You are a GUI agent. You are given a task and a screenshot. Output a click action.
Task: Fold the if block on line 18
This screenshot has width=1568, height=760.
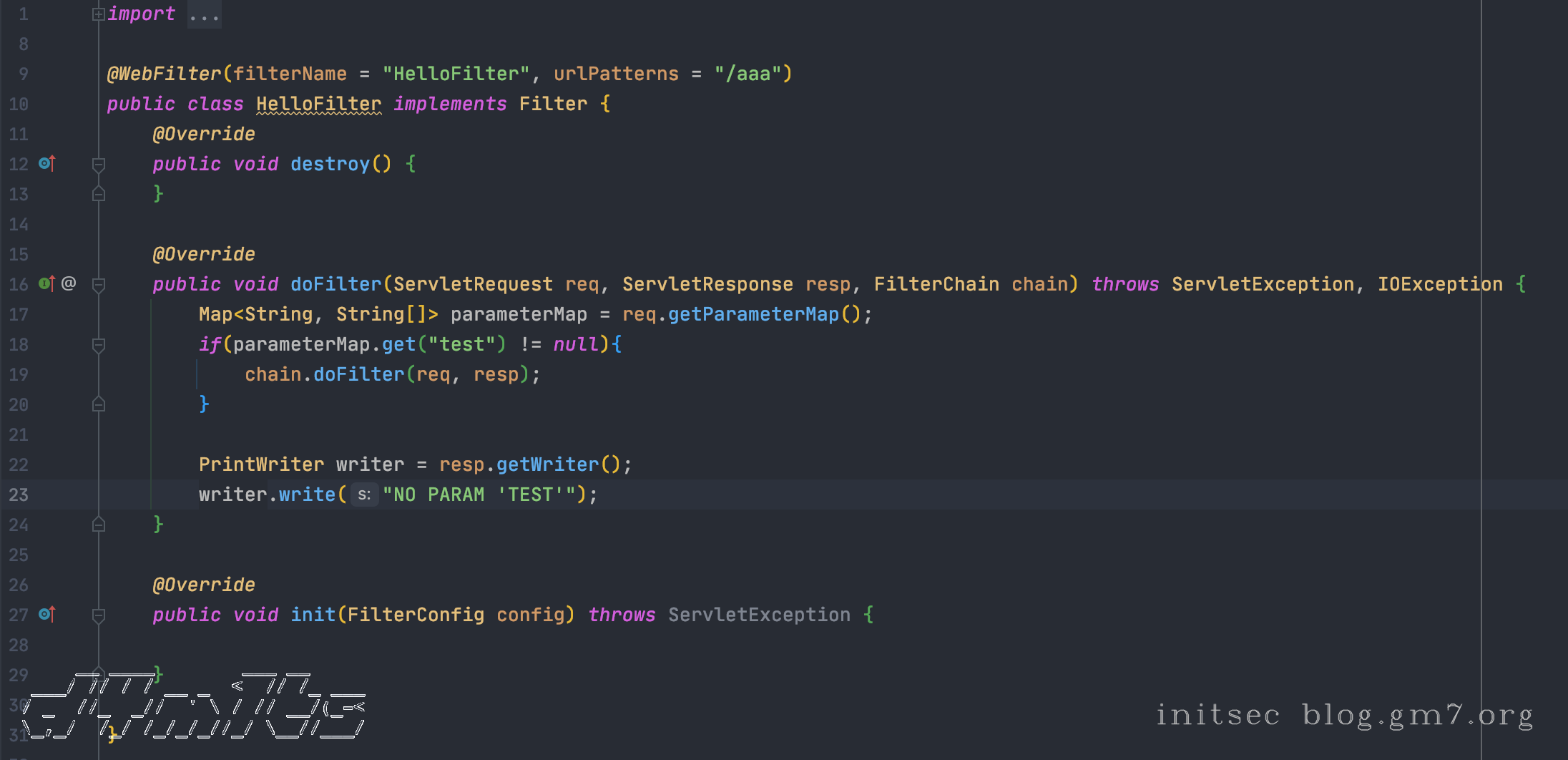pyautogui.click(x=99, y=345)
